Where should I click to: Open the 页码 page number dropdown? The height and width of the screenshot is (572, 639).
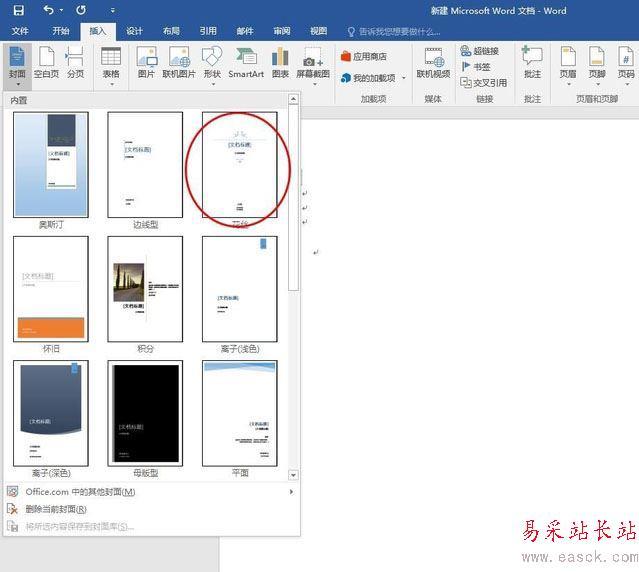(x=626, y=66)
